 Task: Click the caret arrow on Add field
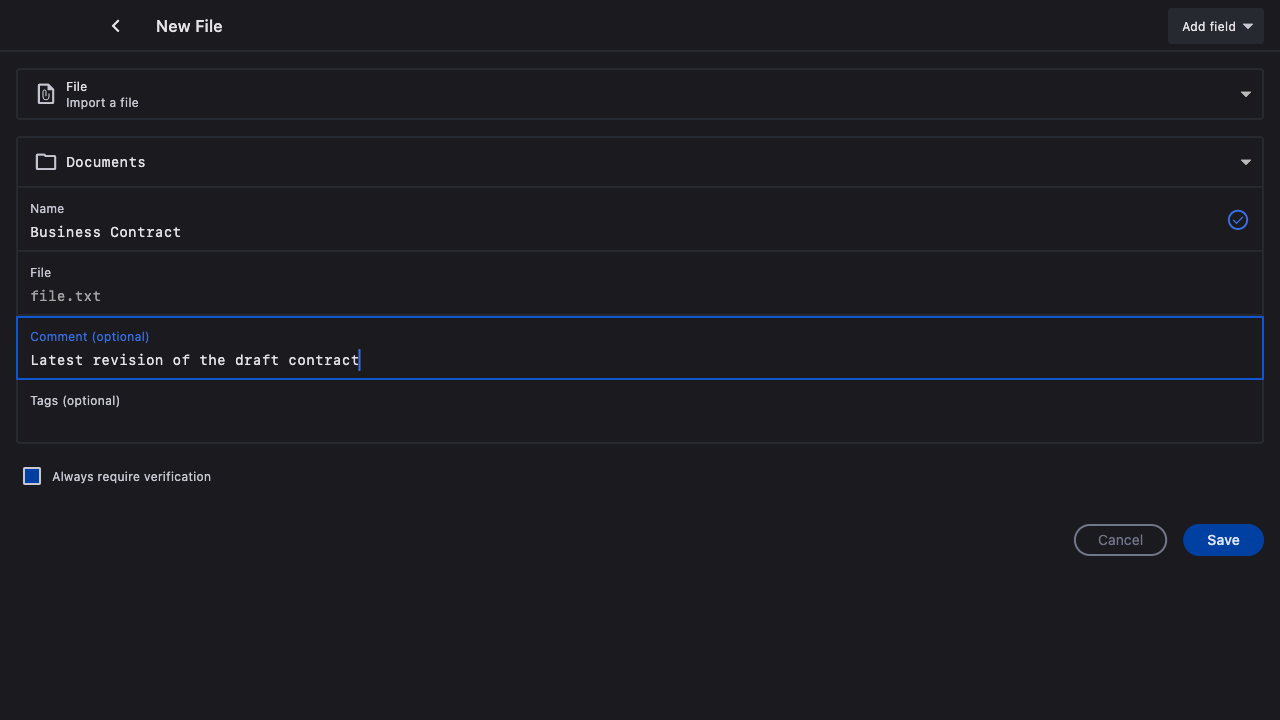click(x=1248, y=27)
